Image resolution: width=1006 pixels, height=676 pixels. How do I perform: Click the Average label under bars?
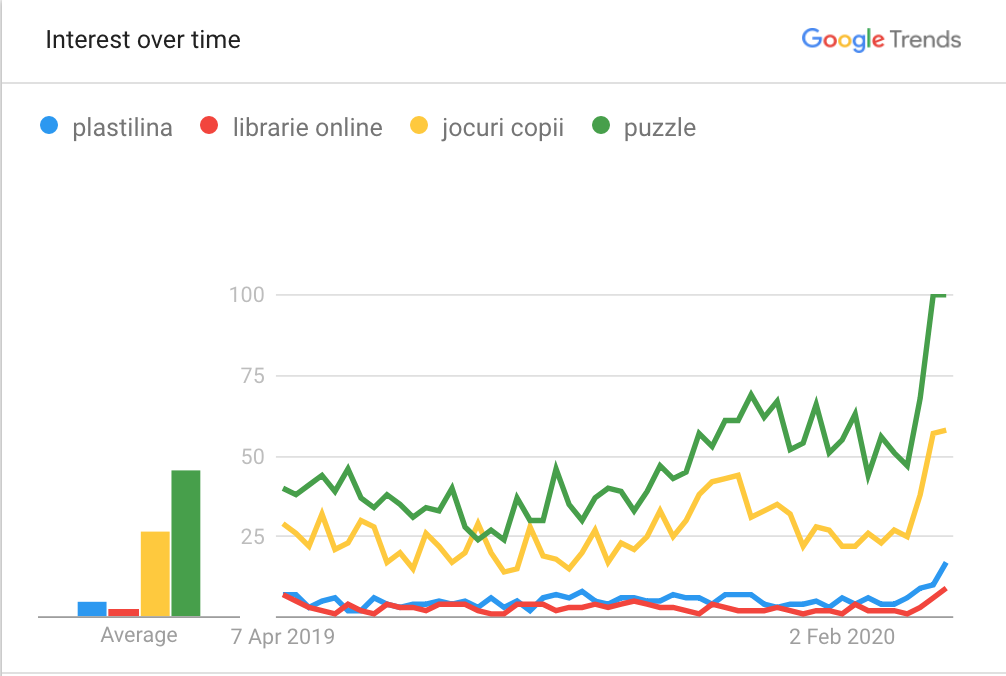(x=139, y=635)
